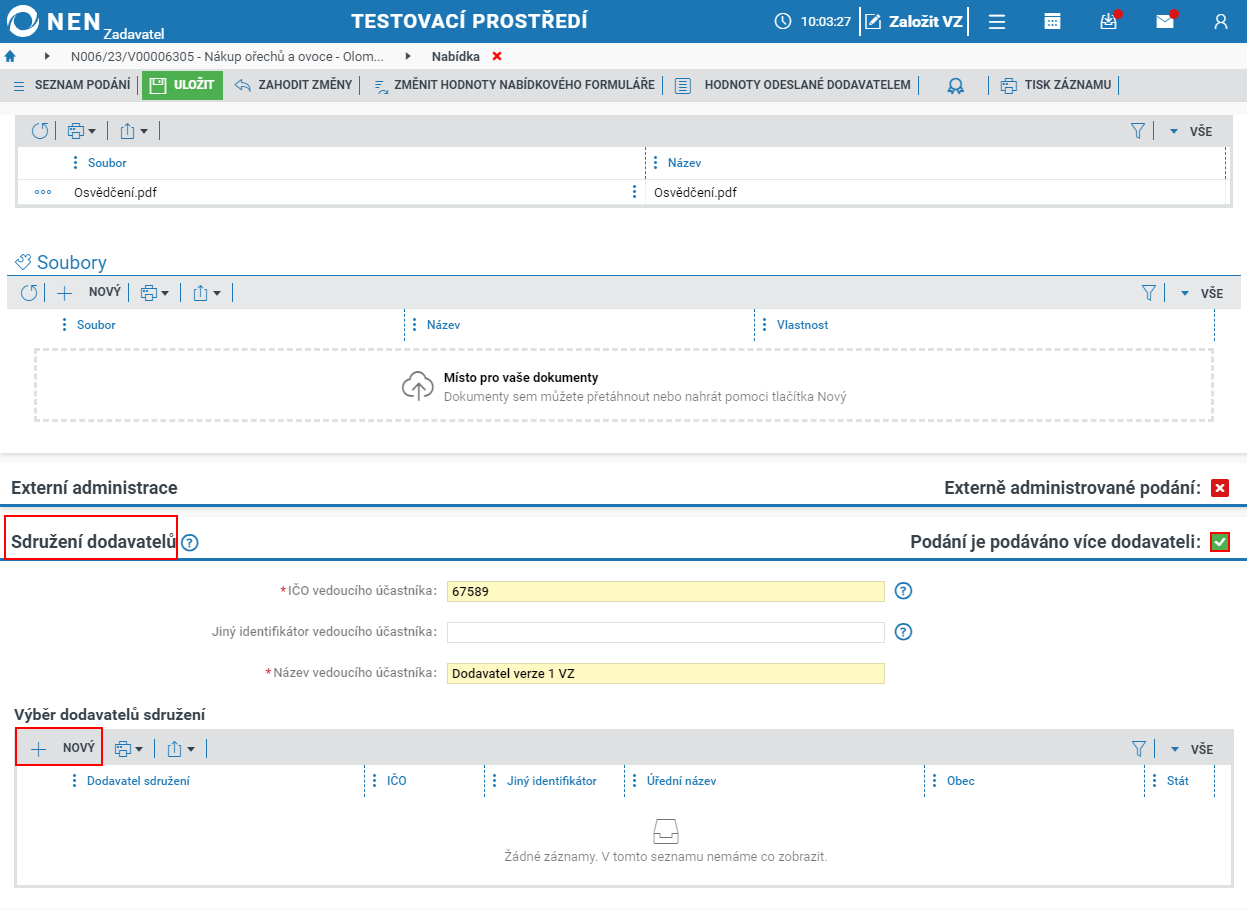Screen dimensions: 1247x910
Task: Open export dropdown in top file list toolbar
Action: (x=133, y=131)
